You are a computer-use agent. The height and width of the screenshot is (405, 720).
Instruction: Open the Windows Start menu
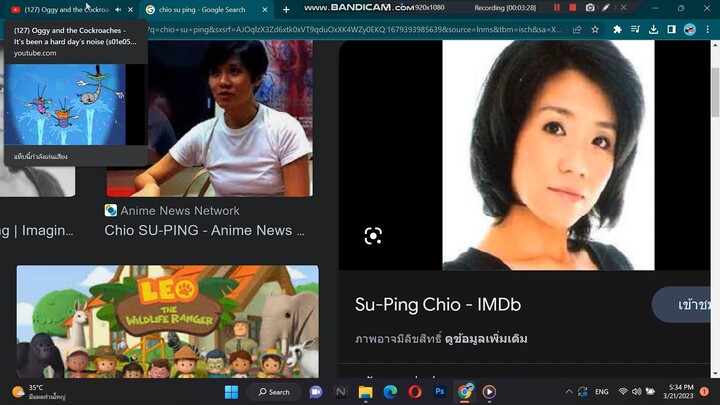pos(231,392)
